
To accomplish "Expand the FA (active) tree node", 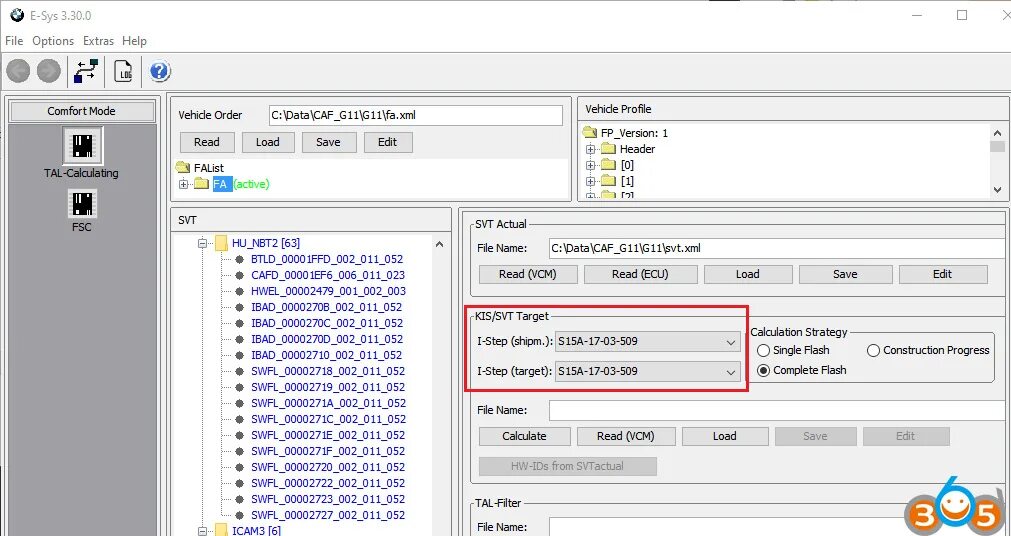I will coord(184,184).
